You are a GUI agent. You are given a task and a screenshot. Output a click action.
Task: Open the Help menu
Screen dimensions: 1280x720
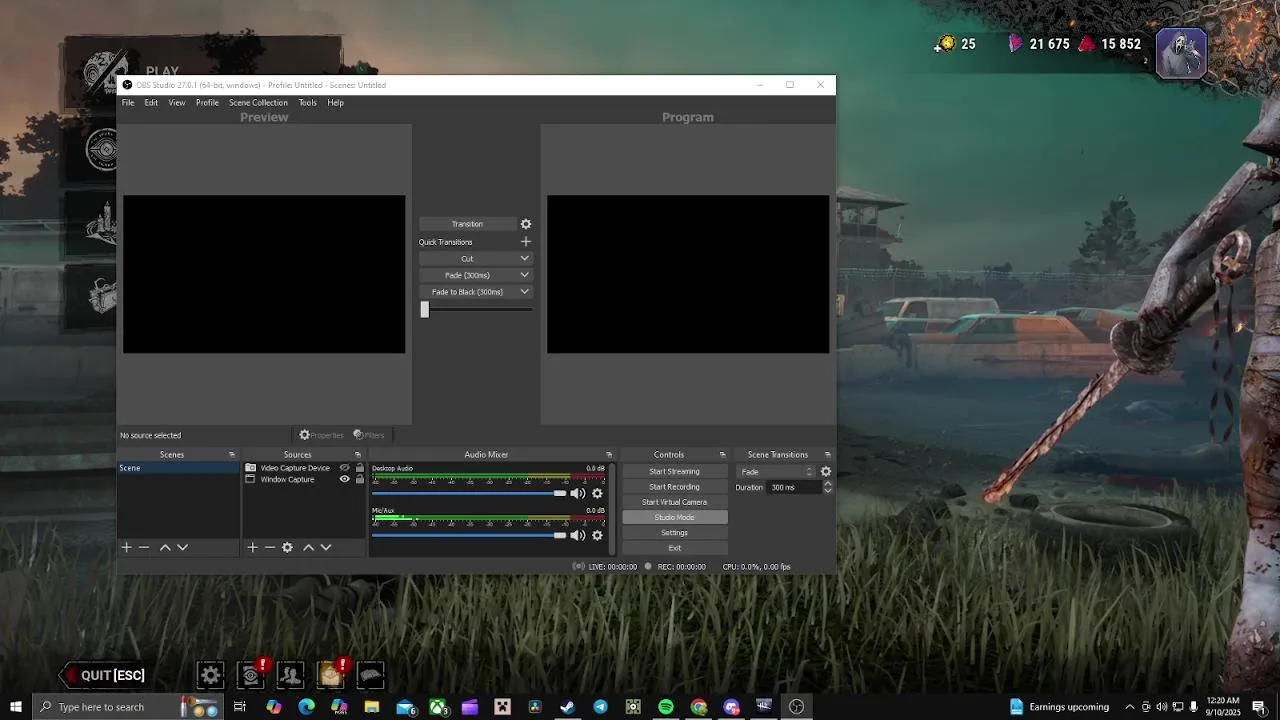336,102
